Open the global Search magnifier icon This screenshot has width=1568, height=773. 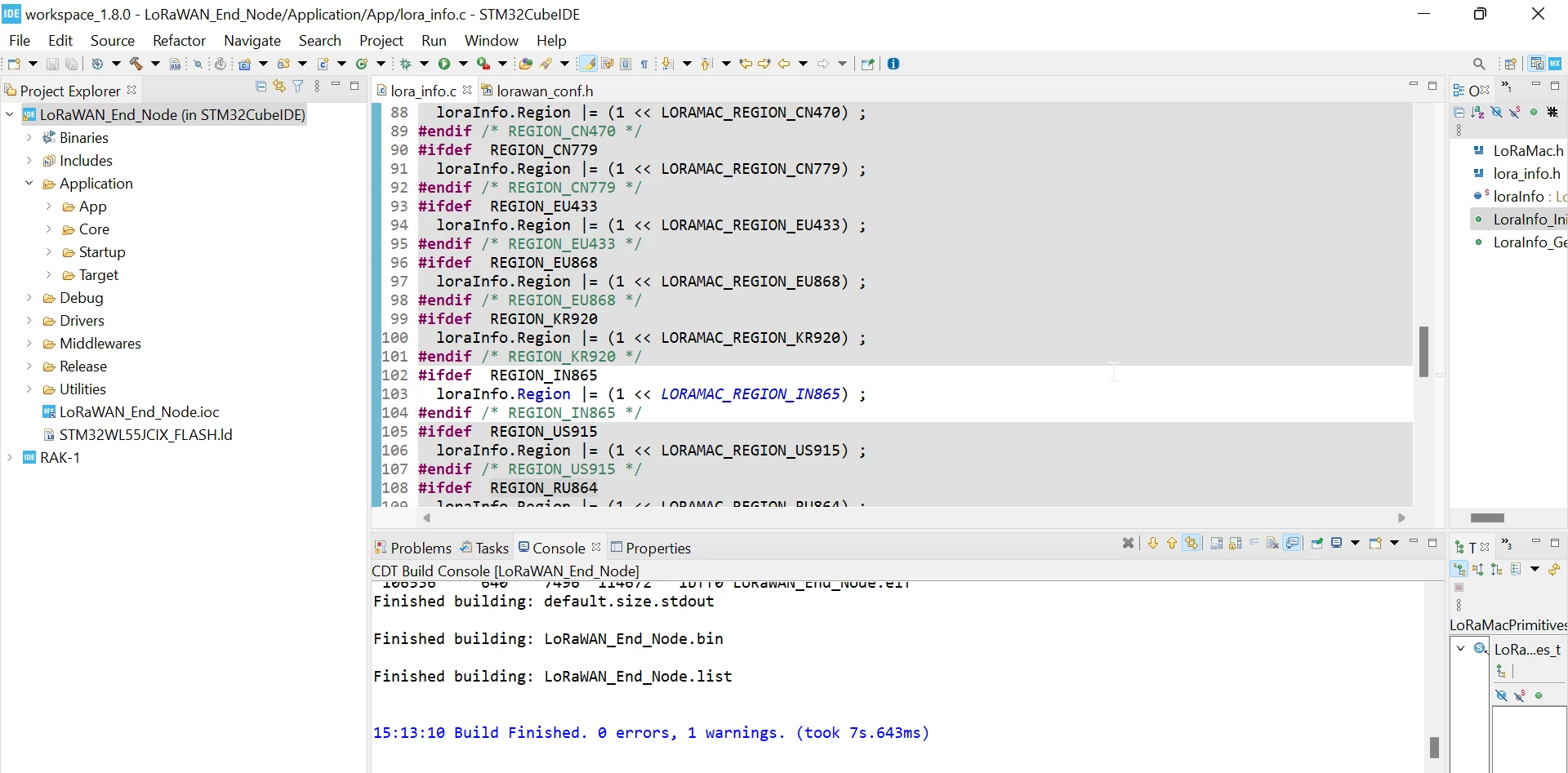(1479, 64)
